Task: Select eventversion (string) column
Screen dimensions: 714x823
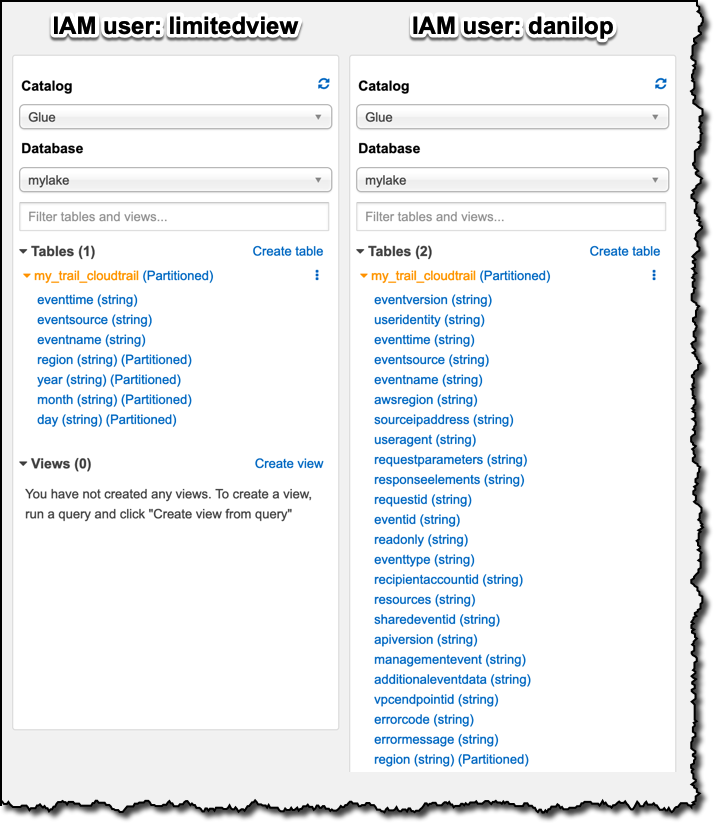Action: [433, 300]
